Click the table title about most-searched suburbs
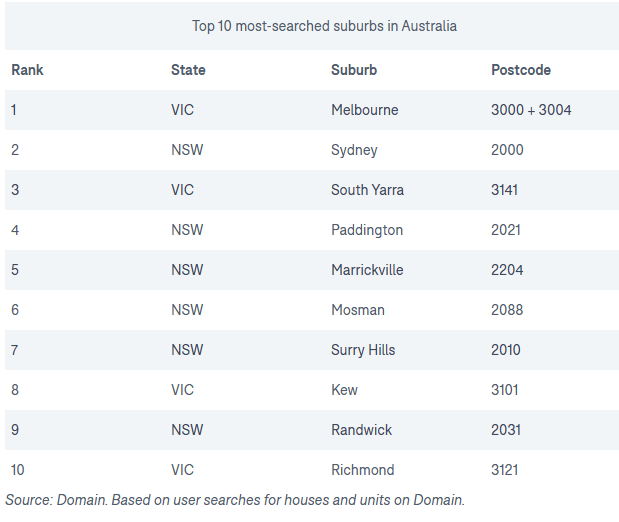The height and width of the screenshot is (522, 619). coord(324,26)
